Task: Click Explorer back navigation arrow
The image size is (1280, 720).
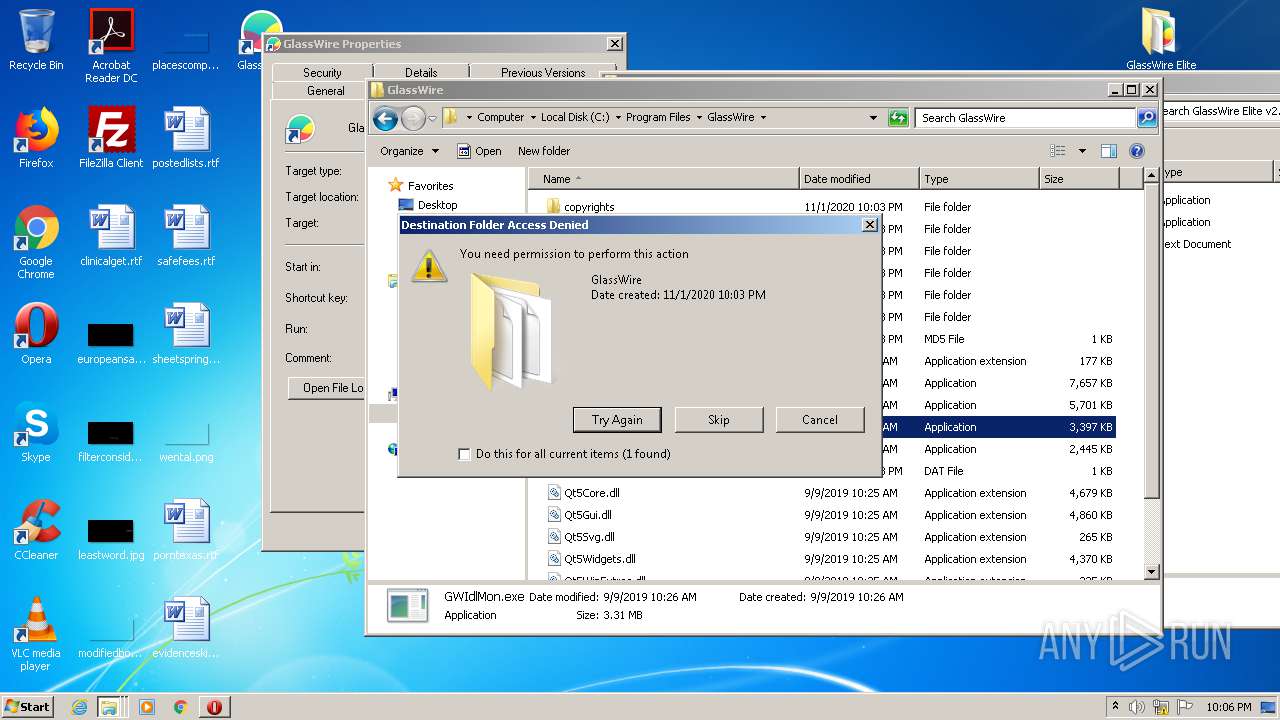Action: click(385, 119)
